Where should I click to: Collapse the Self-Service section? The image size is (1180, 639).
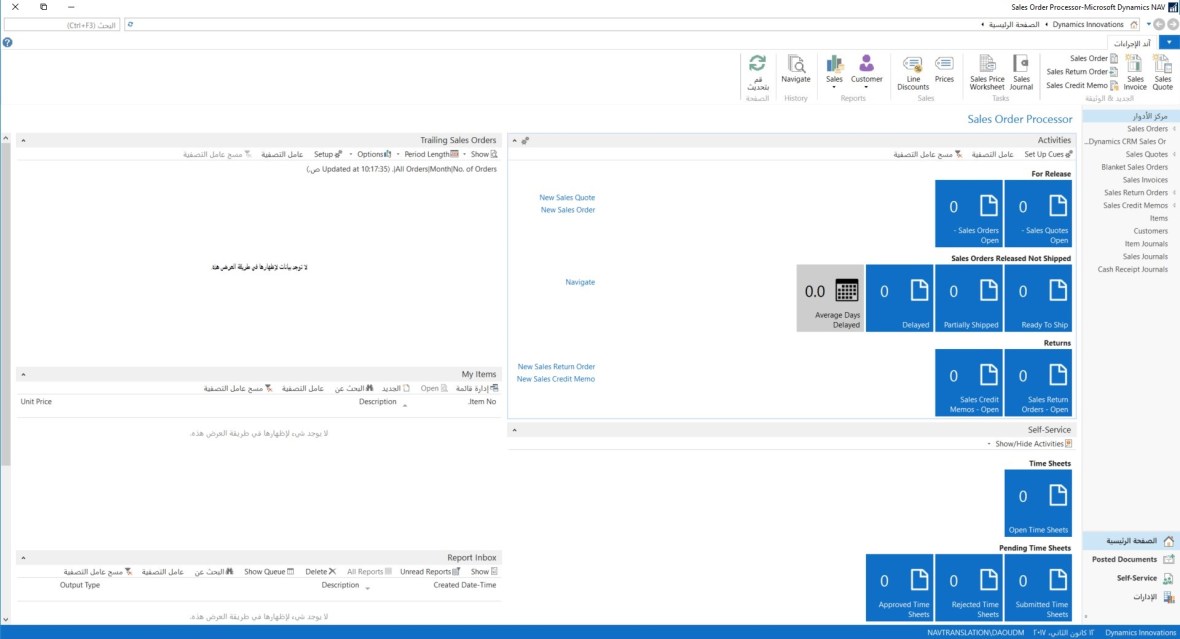coord(514,429)
